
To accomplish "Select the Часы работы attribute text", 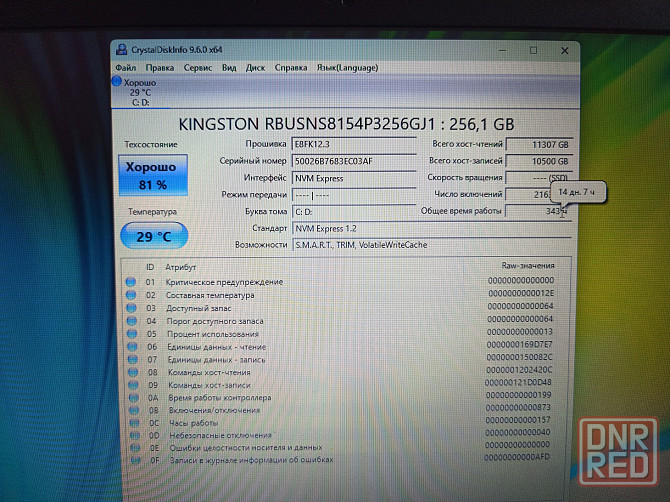I will [x=194, y=423].
